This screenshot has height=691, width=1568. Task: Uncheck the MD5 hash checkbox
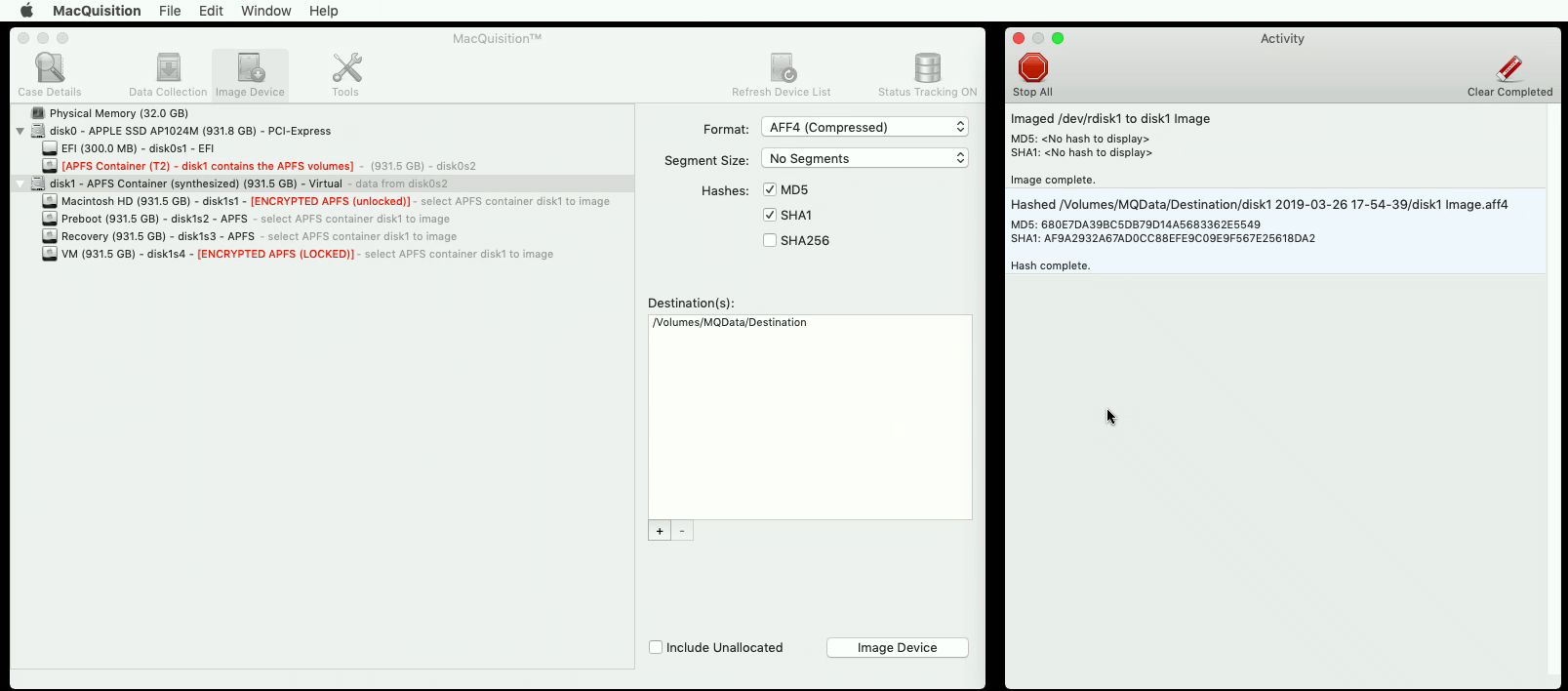(770, 189)
